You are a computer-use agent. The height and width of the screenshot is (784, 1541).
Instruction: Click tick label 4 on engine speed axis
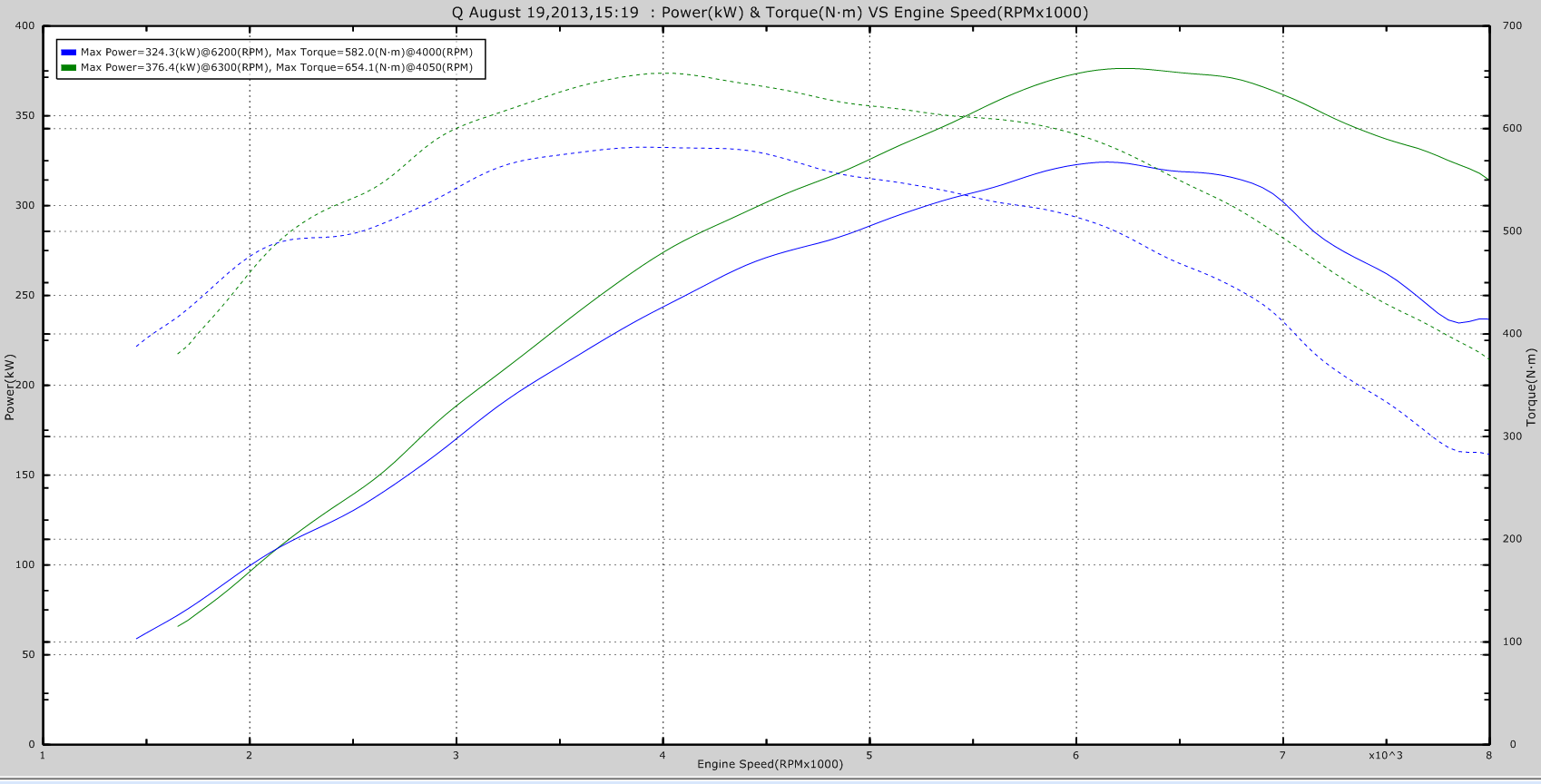tap(663, 755)
